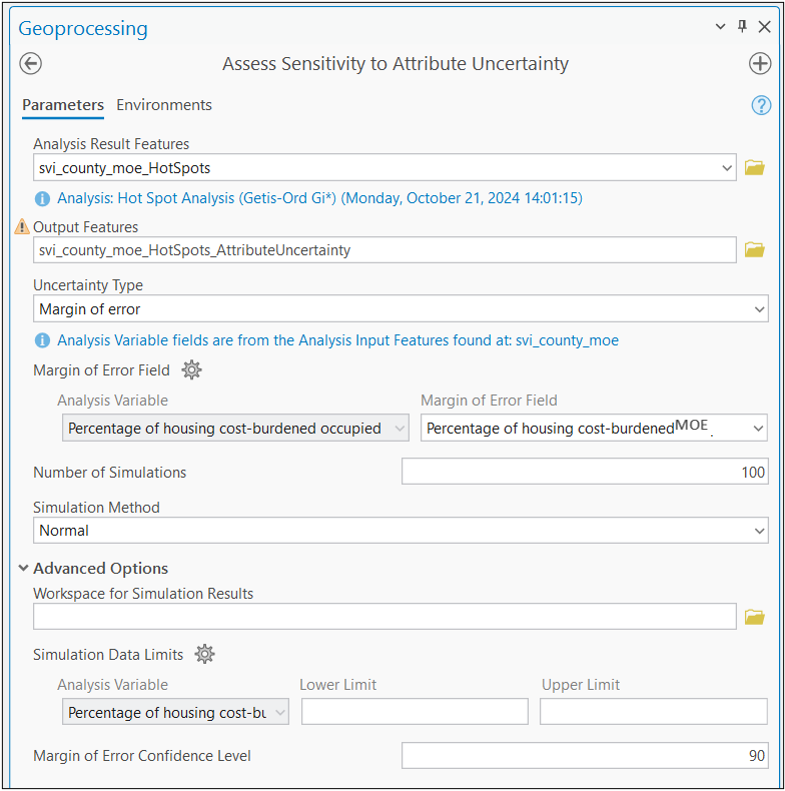The width and height of the screenshot is (785, 791).
Task: Click Number of Simulations field
Action: (x=585, y=472)
